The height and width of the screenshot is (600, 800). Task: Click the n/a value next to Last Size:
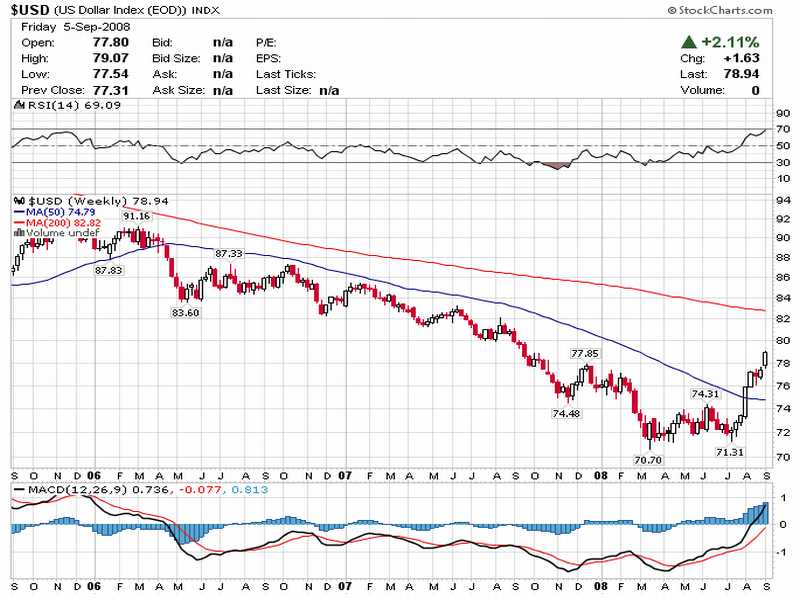[x=329, y=90]
